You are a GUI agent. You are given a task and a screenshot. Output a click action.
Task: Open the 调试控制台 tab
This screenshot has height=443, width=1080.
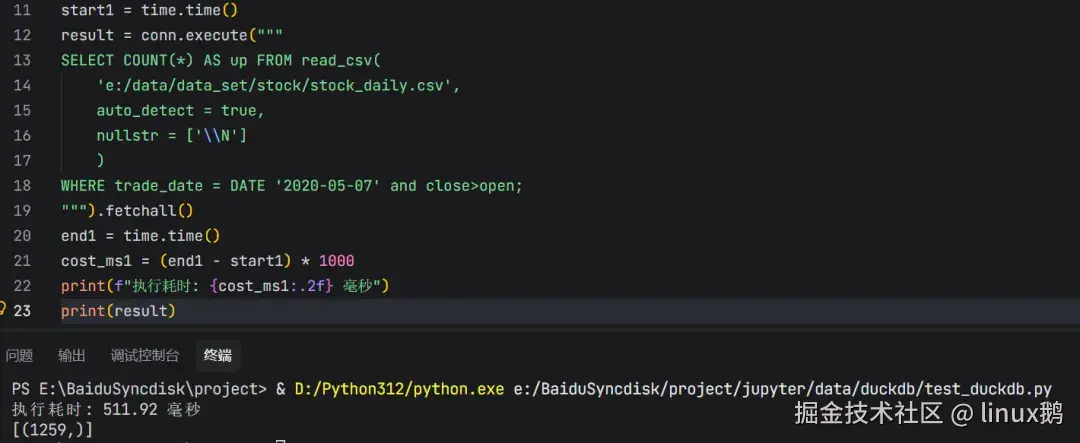[145, 356]
